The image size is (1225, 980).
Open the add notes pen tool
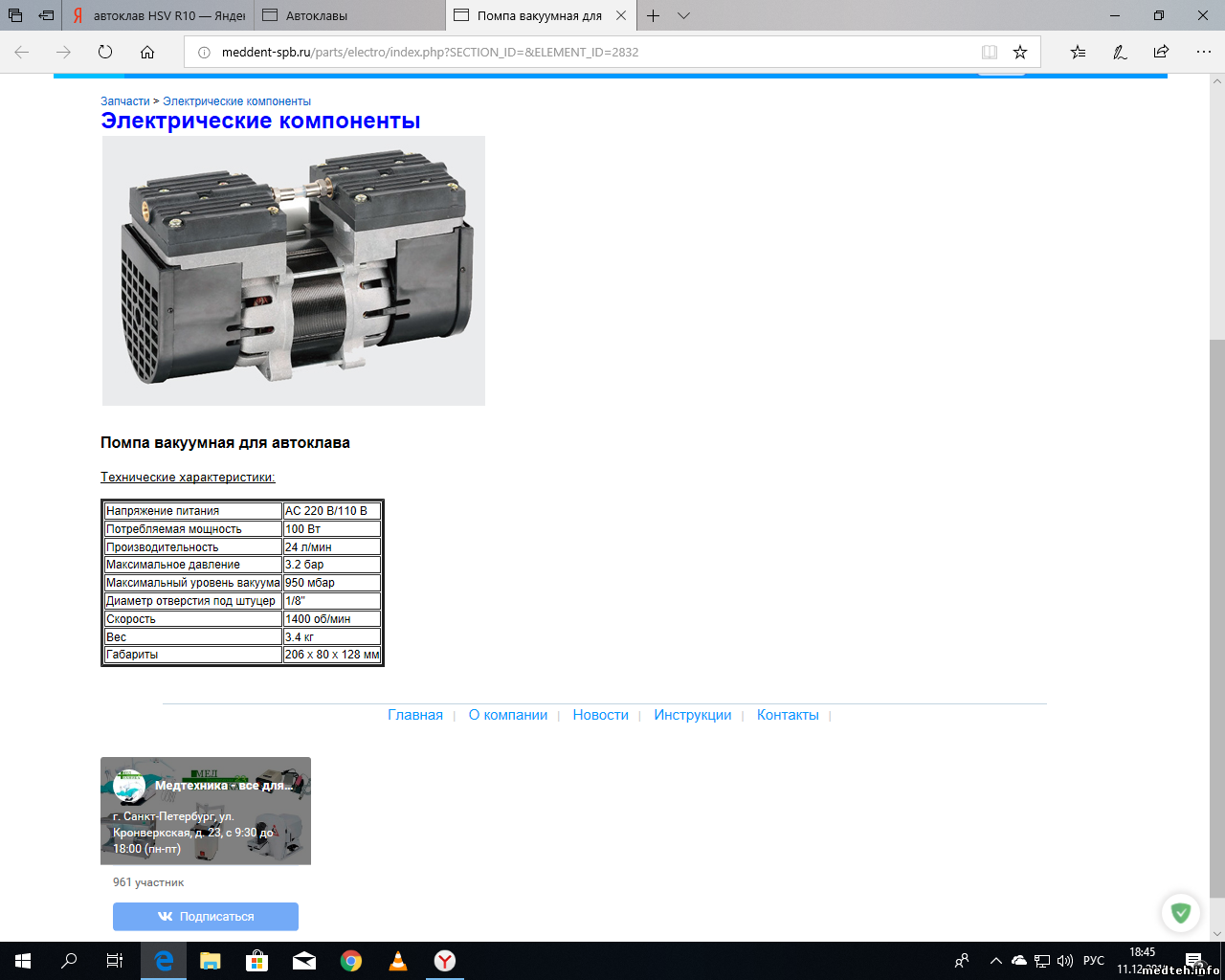(1120, 52)
